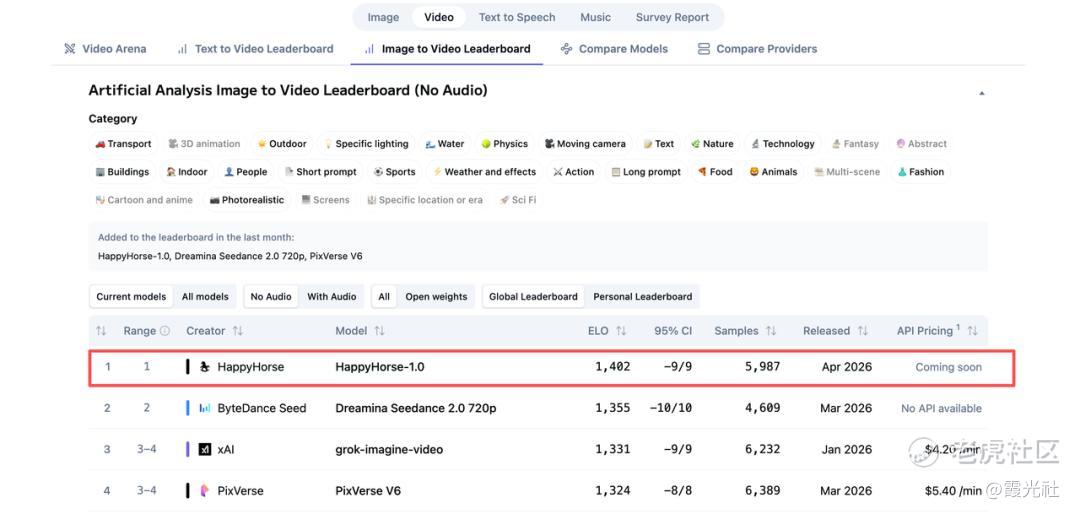
Task: Toggle the No Audio filter
Action: [271, 297]
